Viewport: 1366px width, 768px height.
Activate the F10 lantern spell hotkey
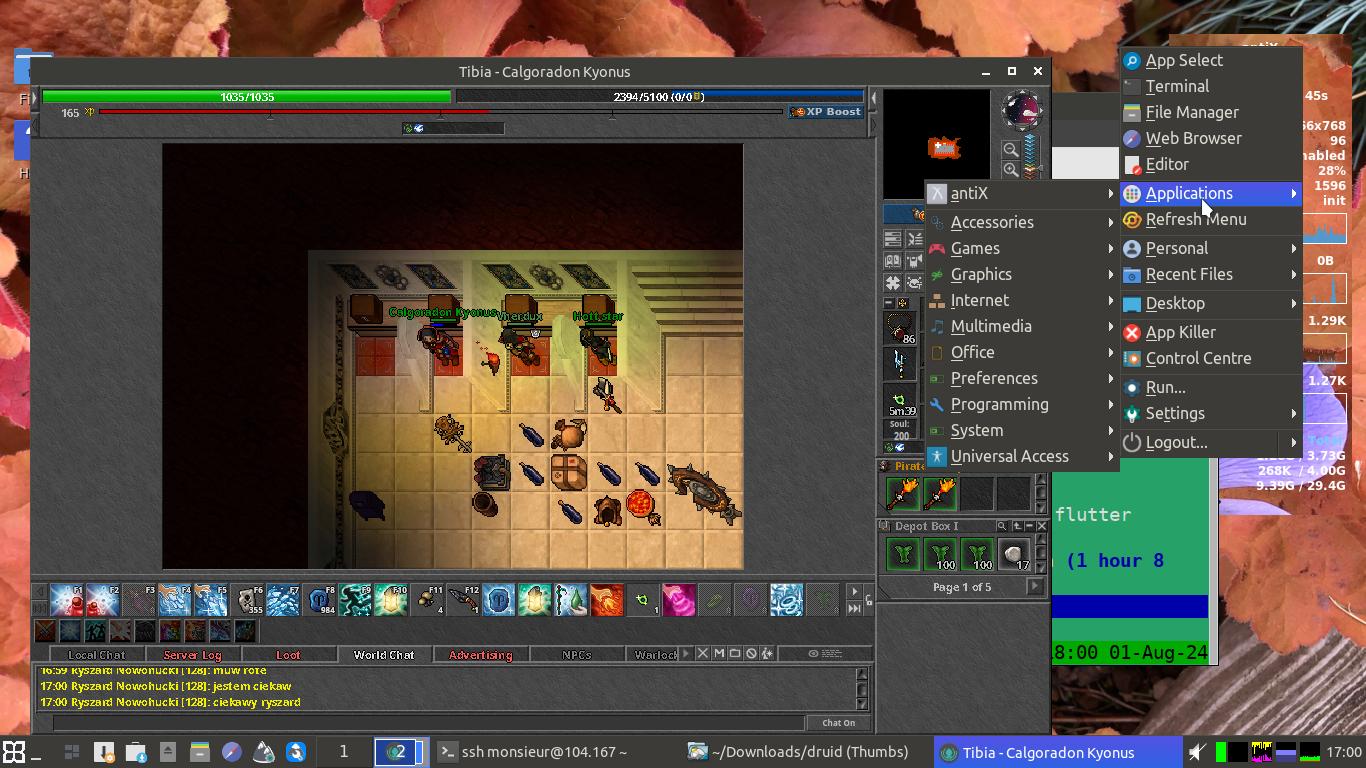click(391, 599)
